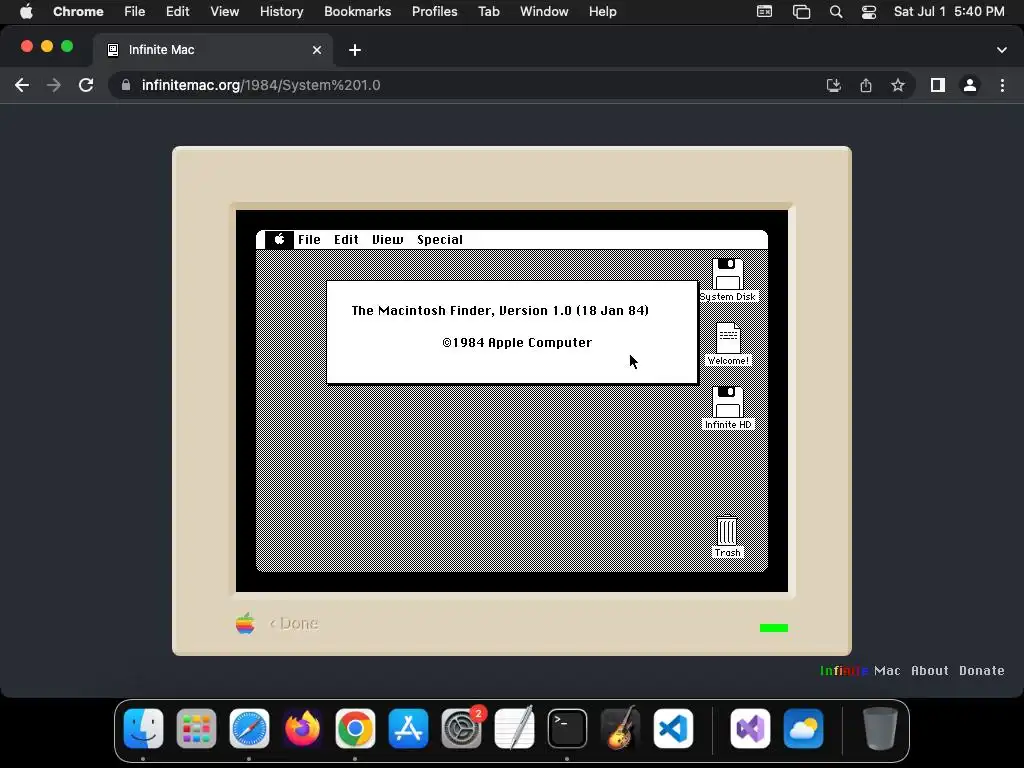Open the macOS Apple menu
The width and height of the screenshot is (1024, 768).
click(26, 12)
